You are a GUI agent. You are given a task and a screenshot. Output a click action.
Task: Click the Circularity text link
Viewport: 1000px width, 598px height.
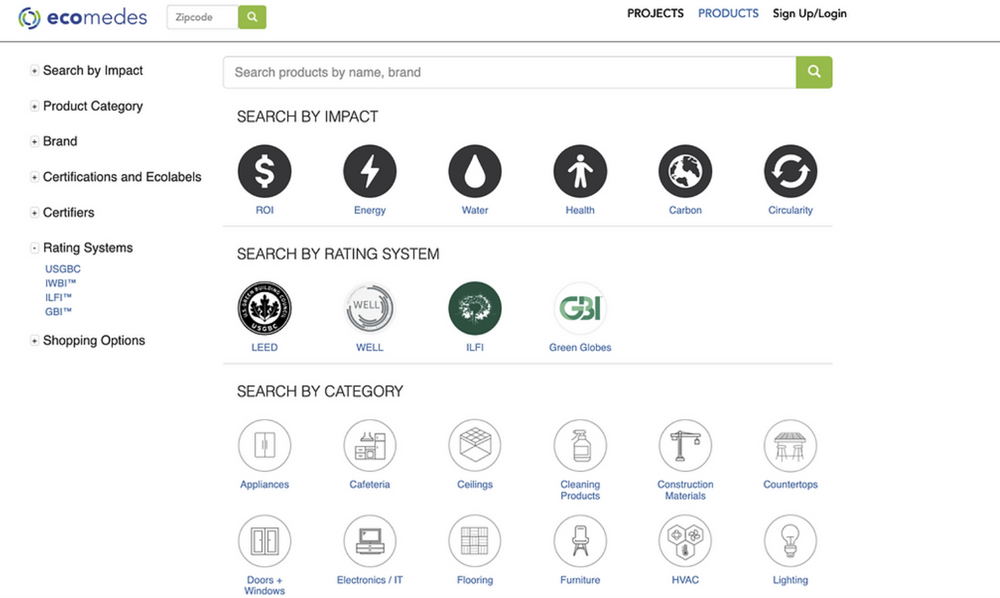tap(790, 210)
